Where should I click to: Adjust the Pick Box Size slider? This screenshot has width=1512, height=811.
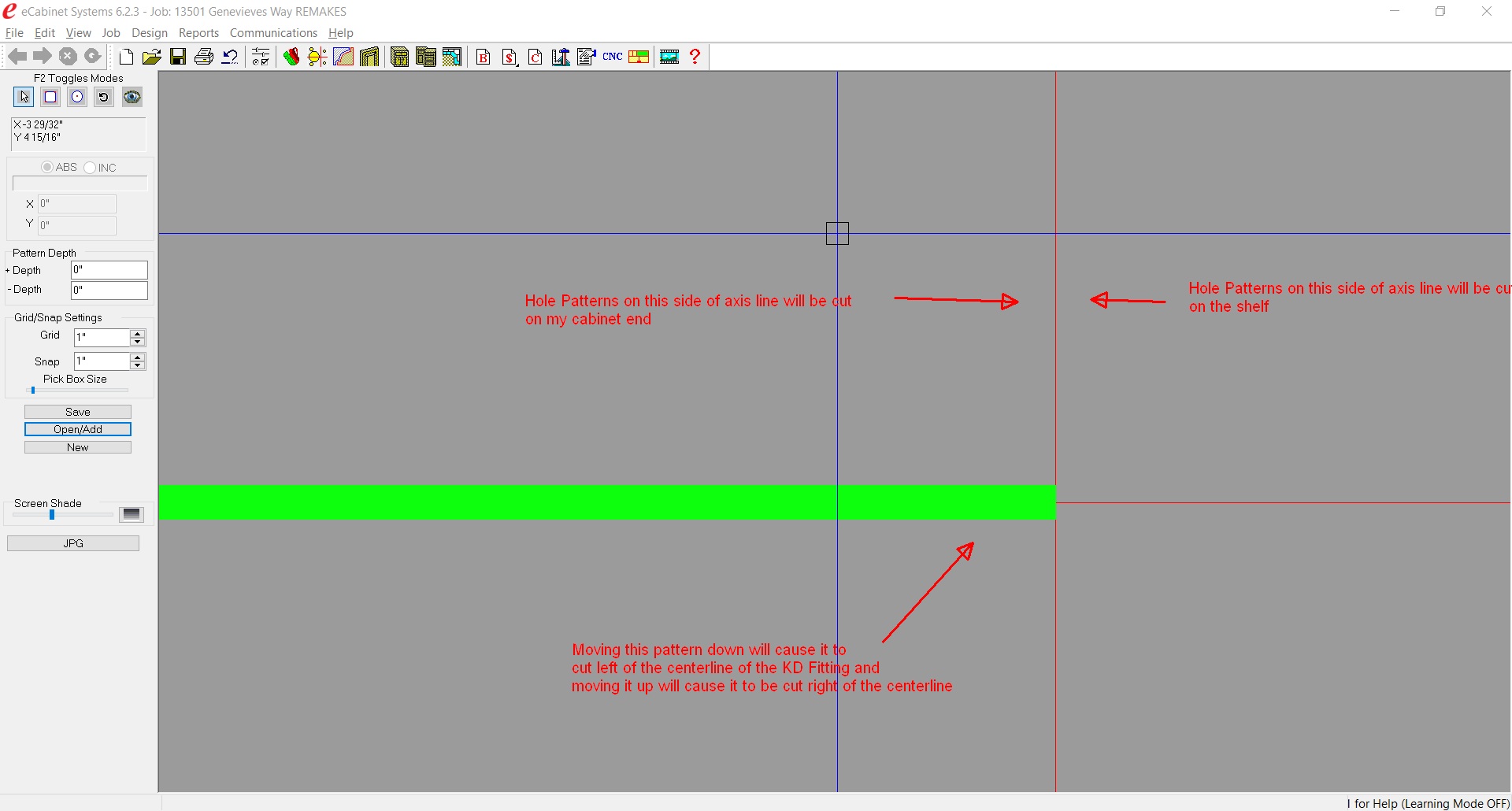pyautogui.click(x=33, y=390)
